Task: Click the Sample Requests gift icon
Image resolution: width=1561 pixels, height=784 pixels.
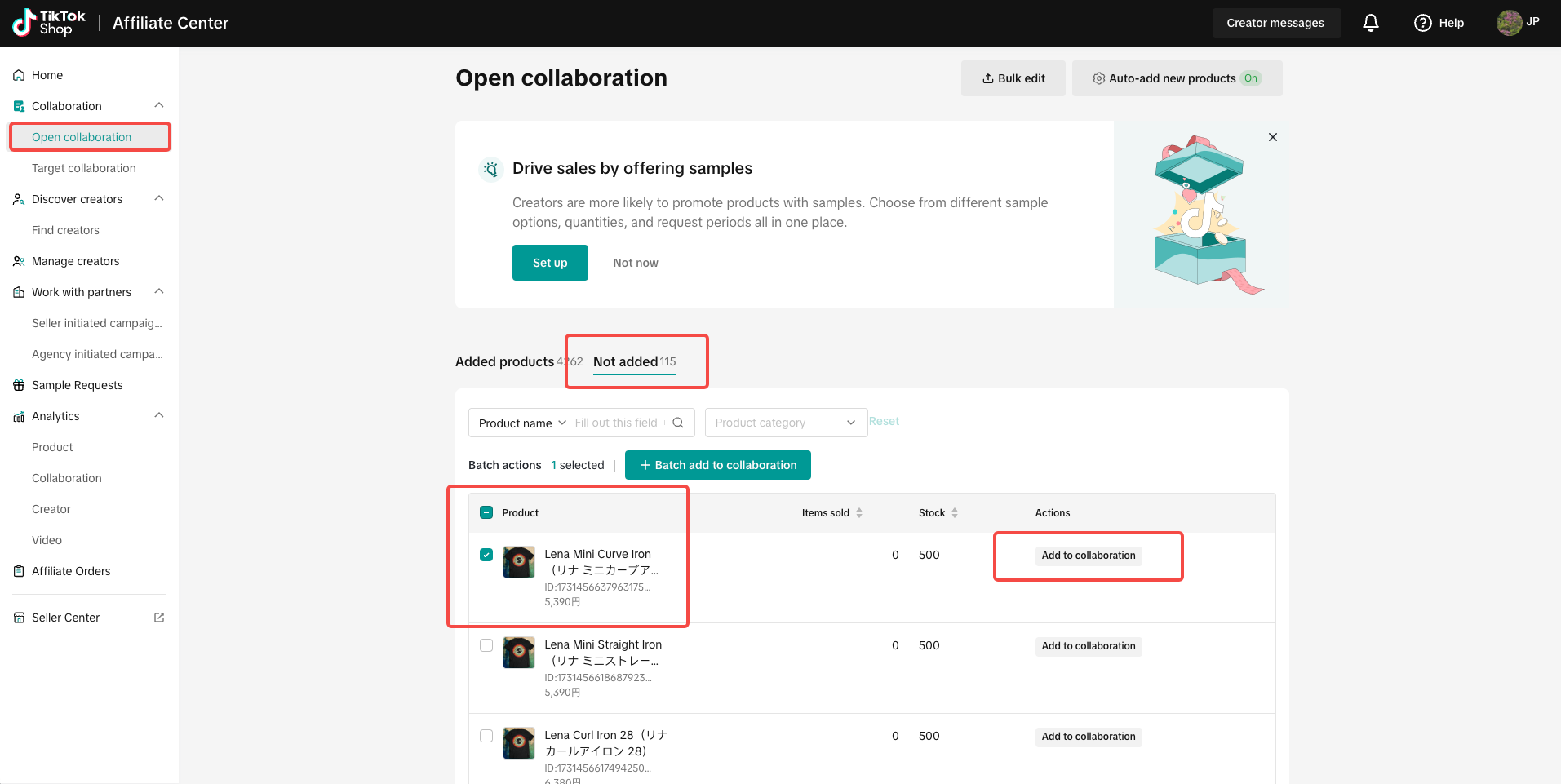Action: [19, 385]
